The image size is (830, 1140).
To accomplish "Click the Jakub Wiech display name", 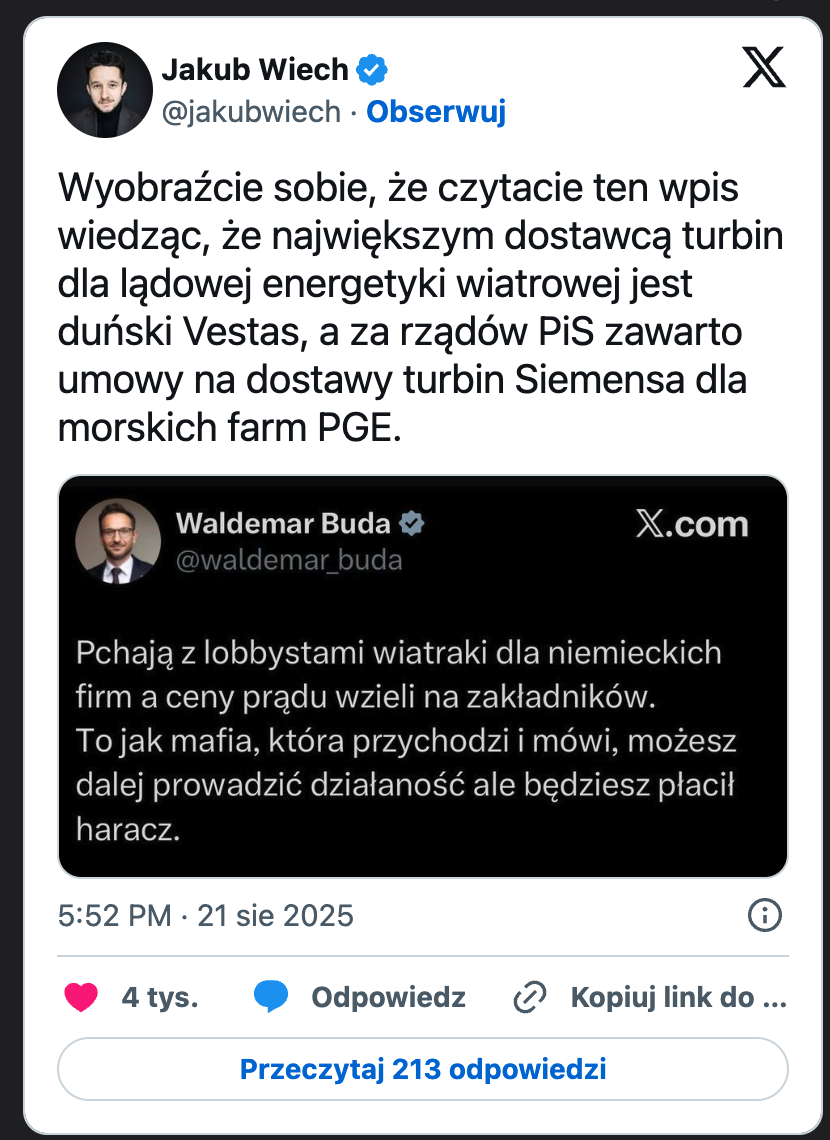I will [x=255, y=70].
